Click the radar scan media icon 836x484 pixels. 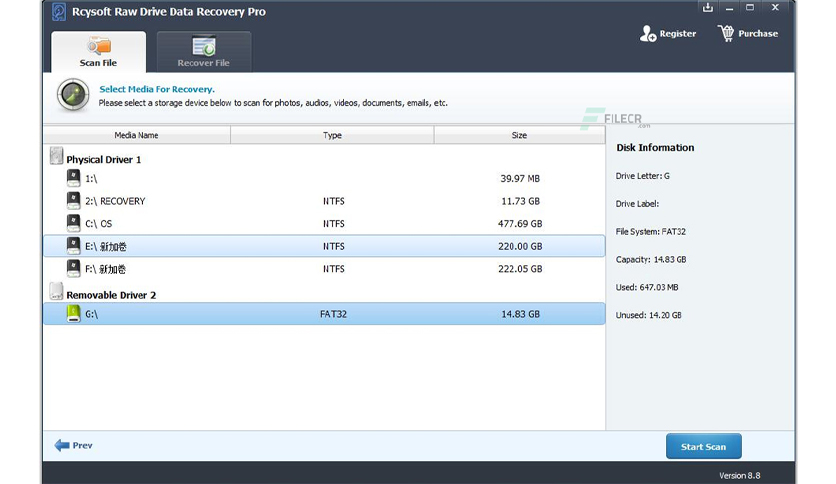73,95
